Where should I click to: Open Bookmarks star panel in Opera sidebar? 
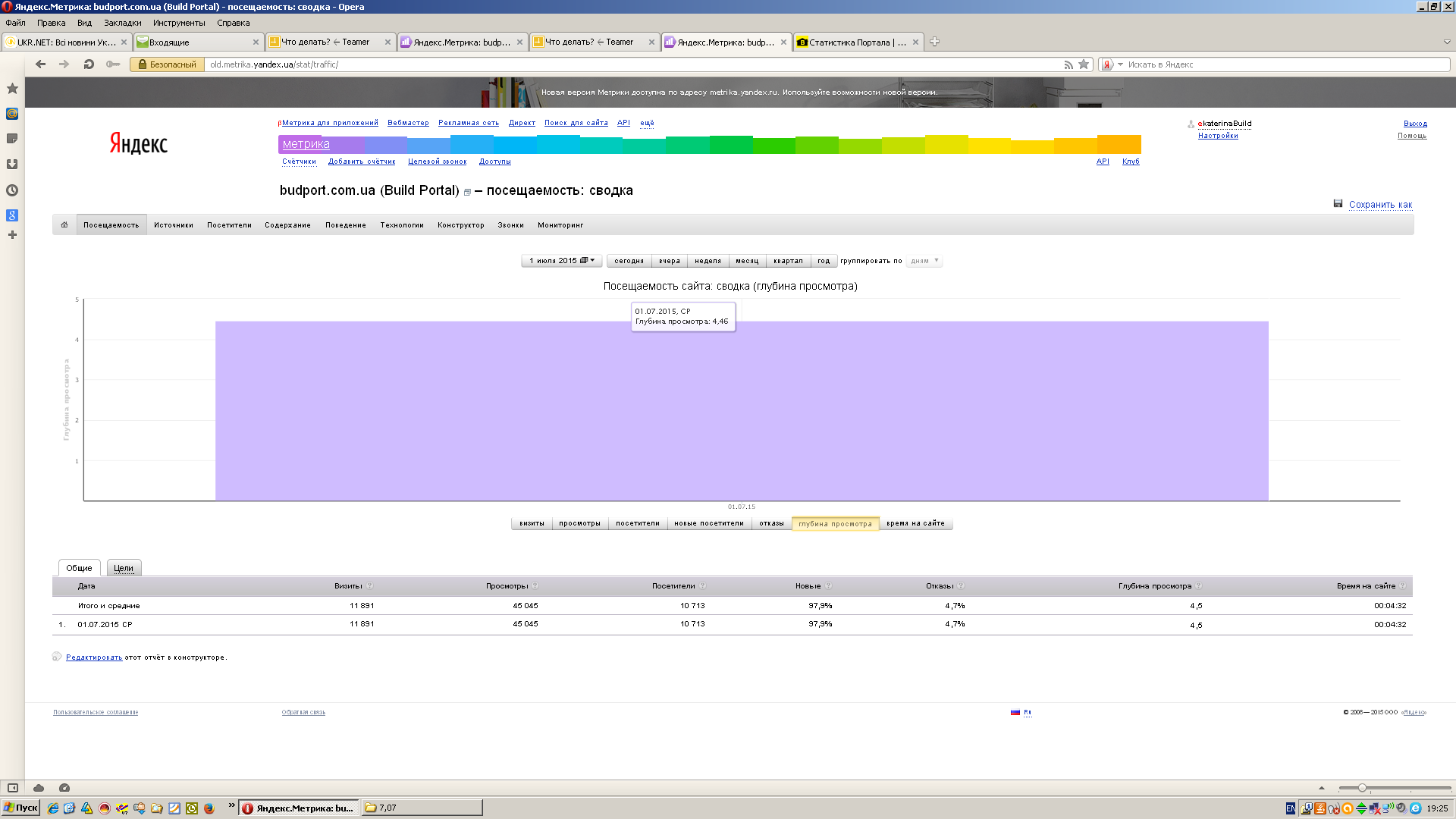12,89
